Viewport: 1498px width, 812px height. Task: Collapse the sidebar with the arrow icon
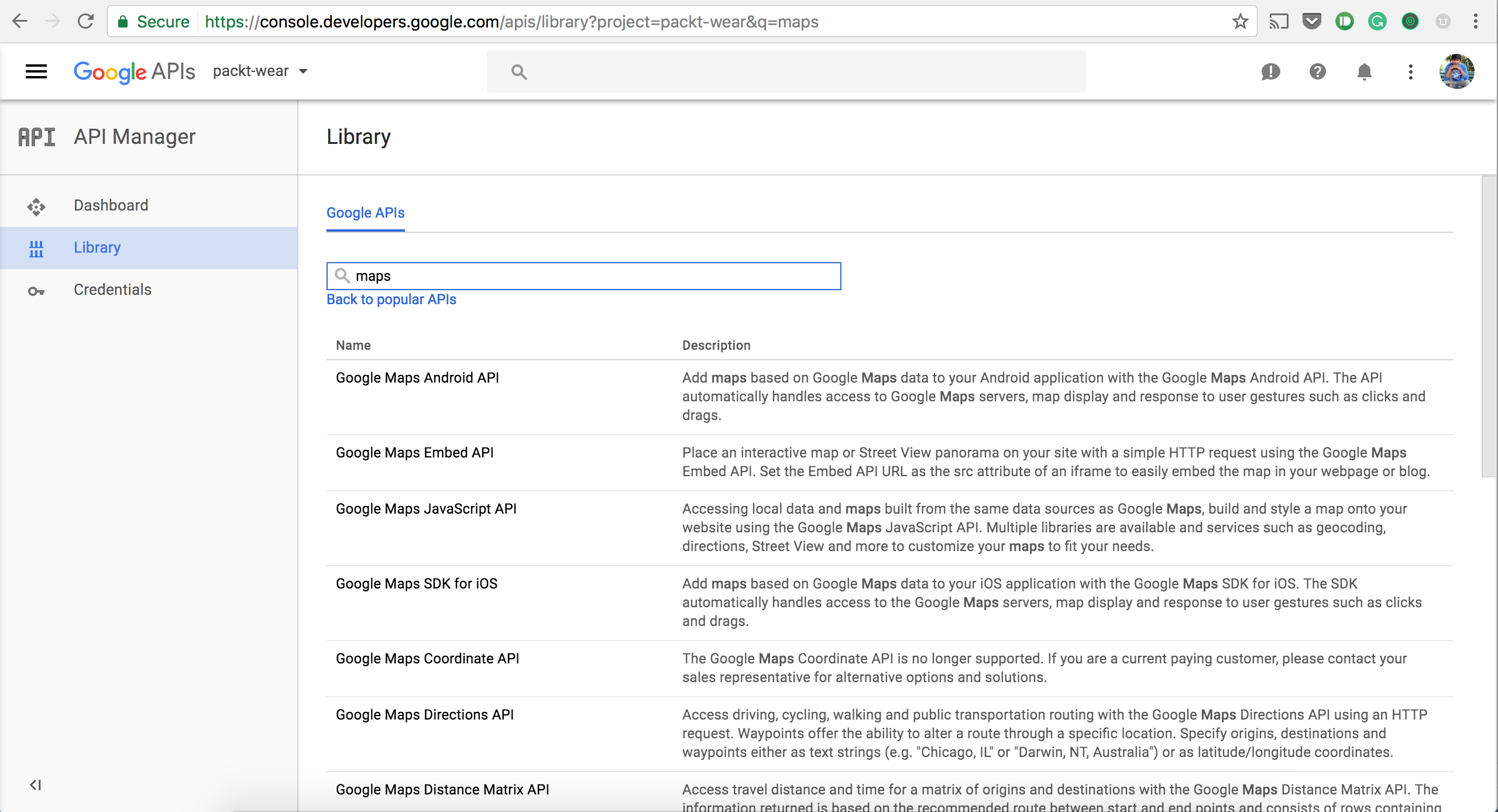point(36,785)
